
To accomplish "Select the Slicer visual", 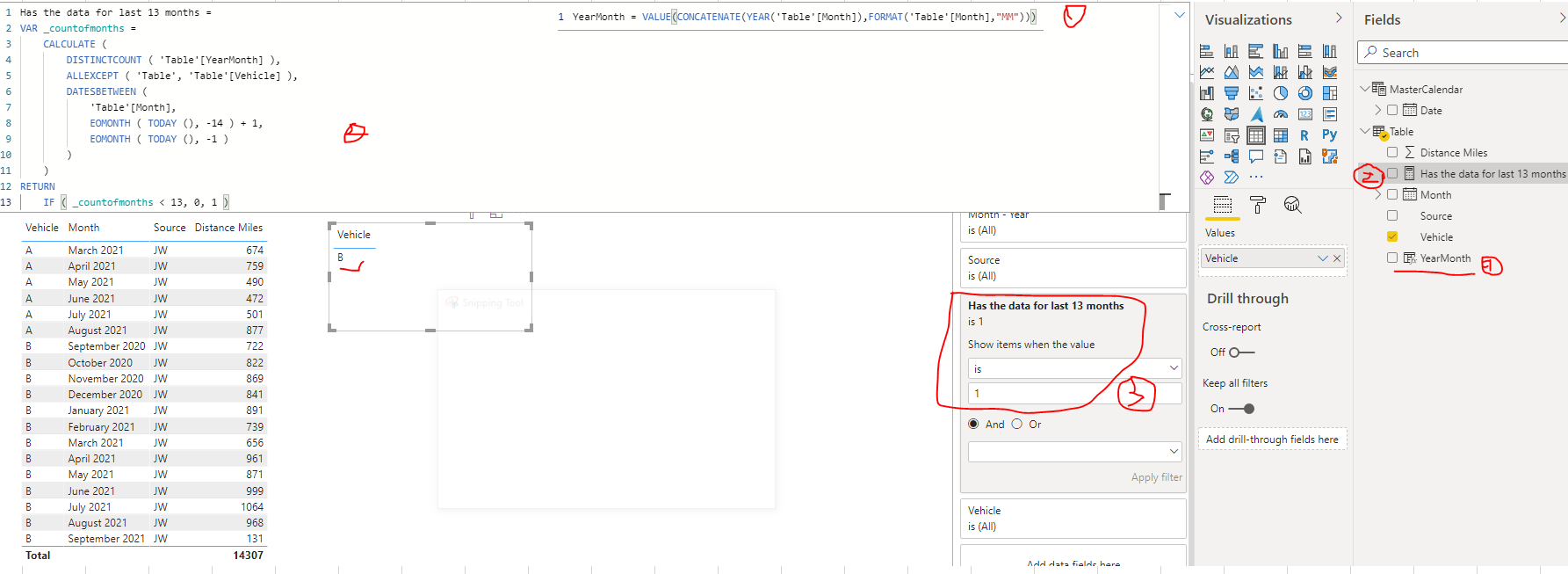I will (1232, 135).
